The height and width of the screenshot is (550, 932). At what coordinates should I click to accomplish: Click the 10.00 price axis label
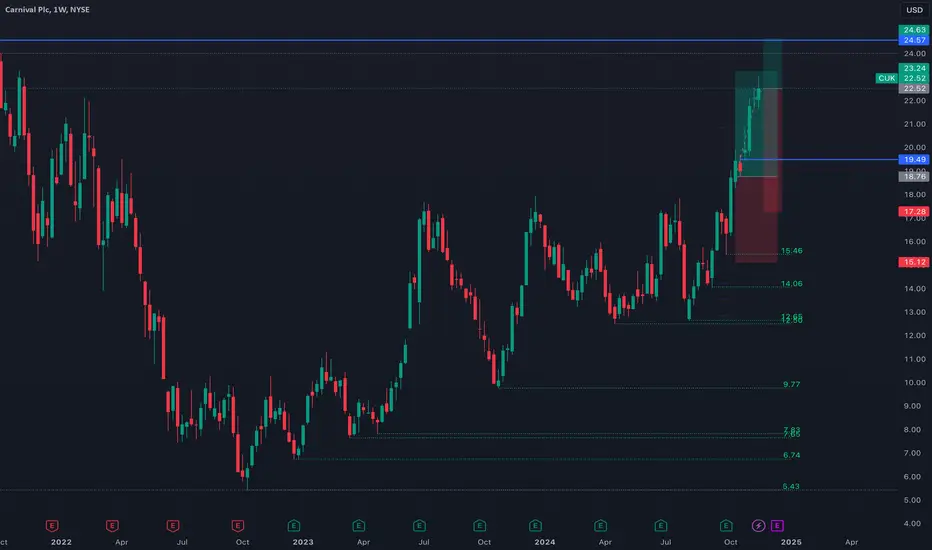(x=915, y=383)
